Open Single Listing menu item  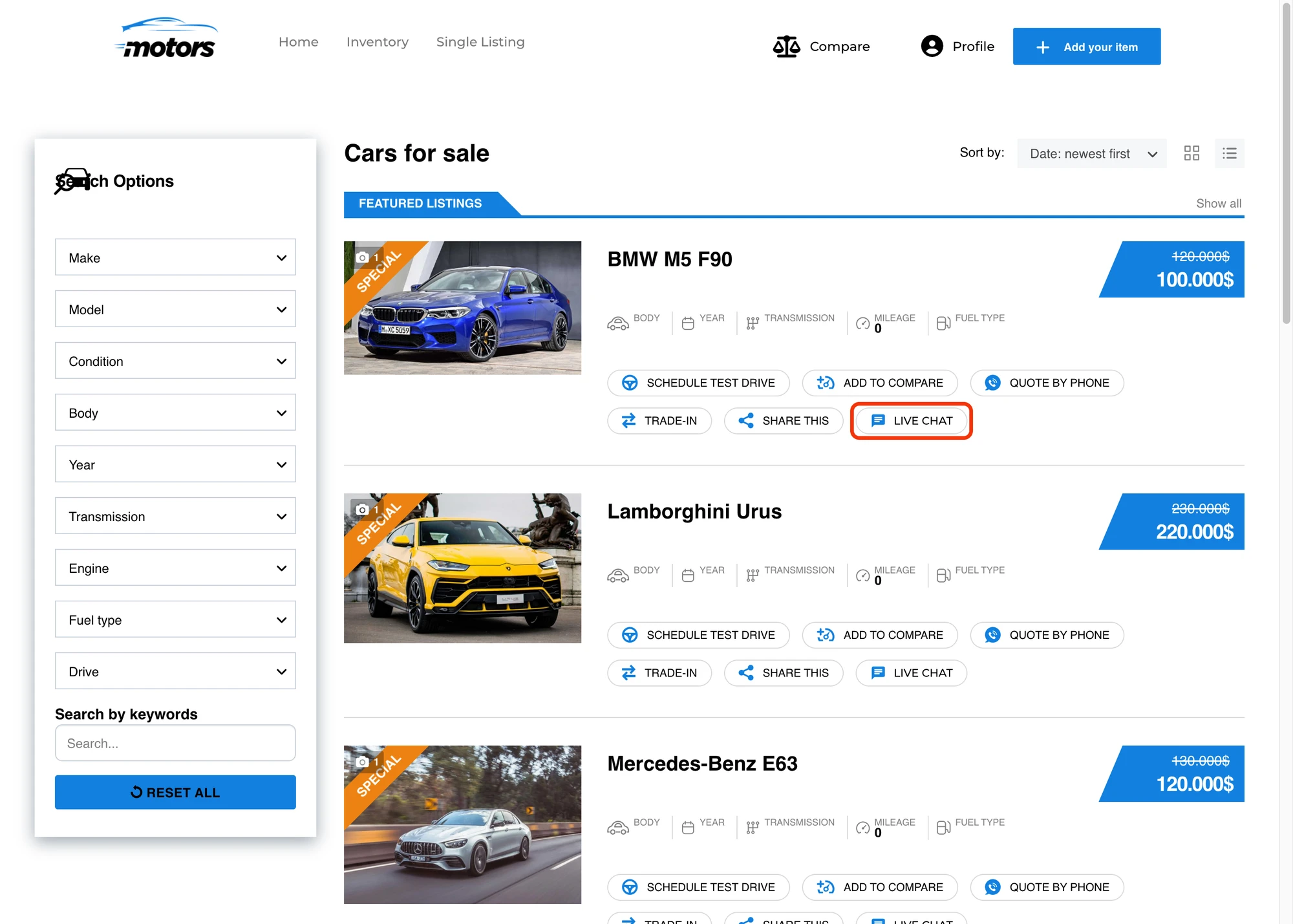480,42
